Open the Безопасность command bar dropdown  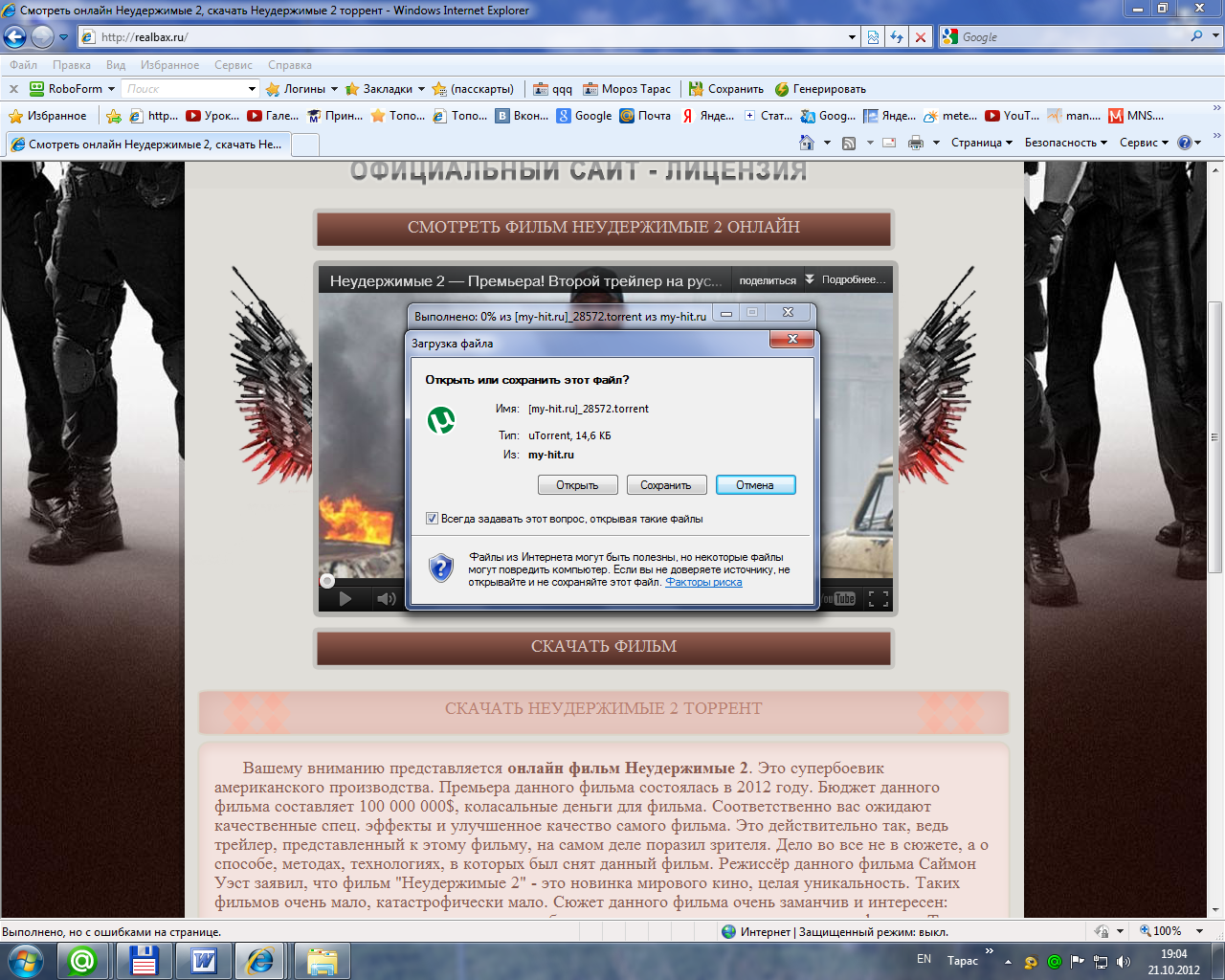point(1066,143)
